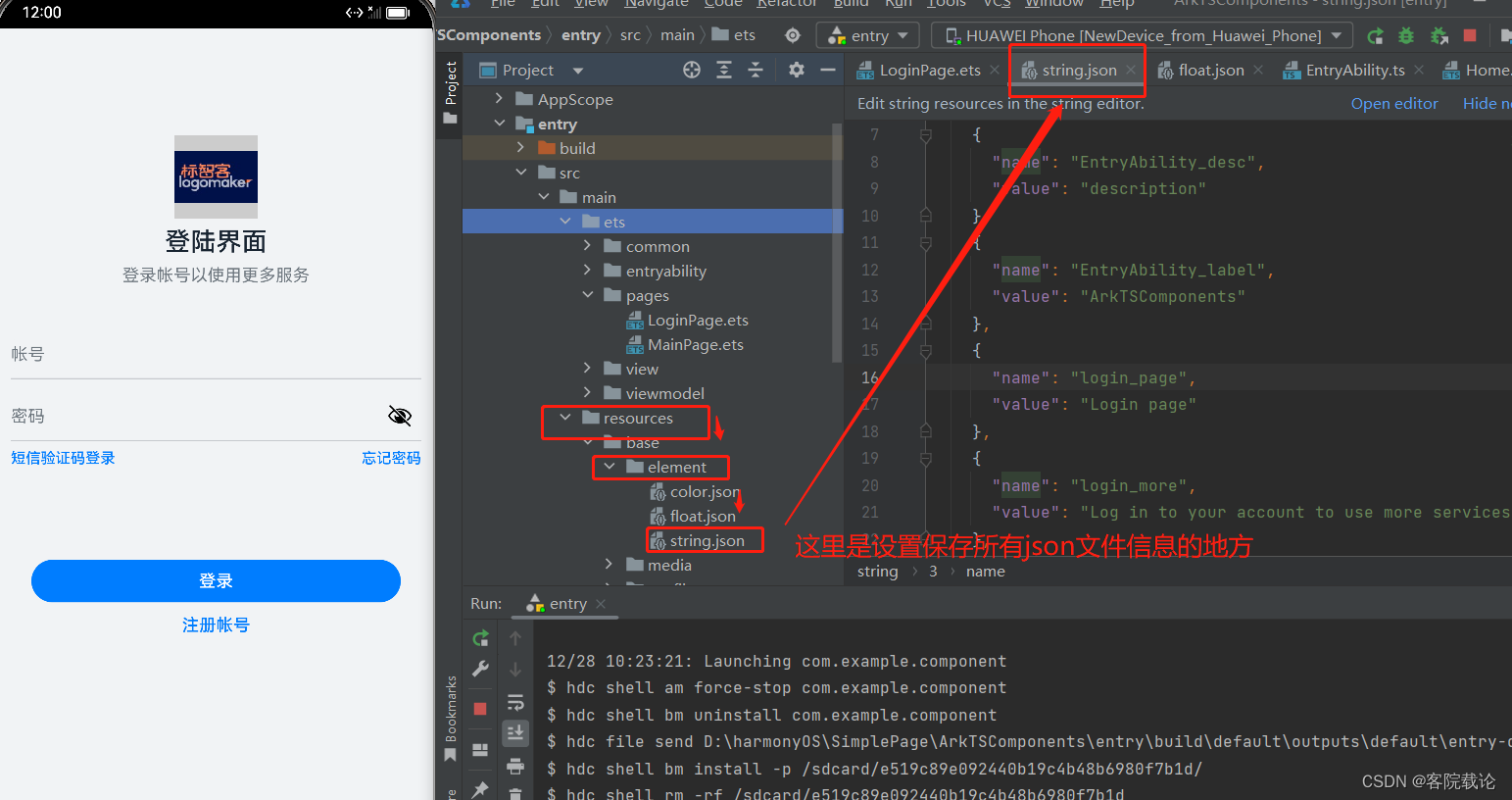Click the entry breadcrumb in navigation bar

pyautogui.click(x=581, y=35)
